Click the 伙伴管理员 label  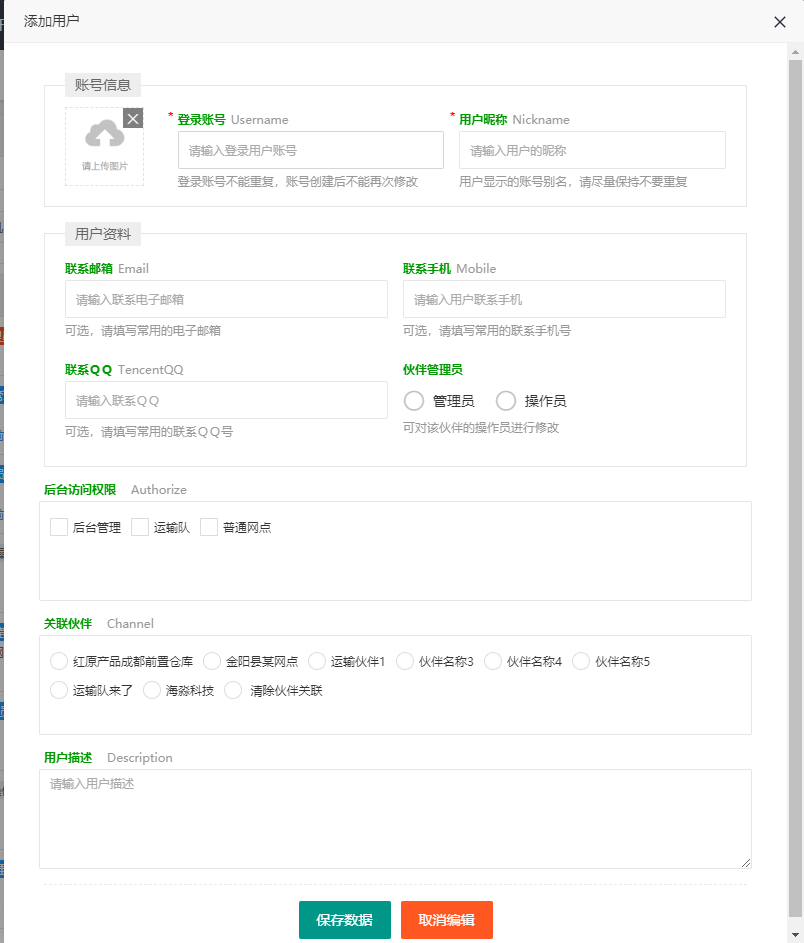point(433,370)
